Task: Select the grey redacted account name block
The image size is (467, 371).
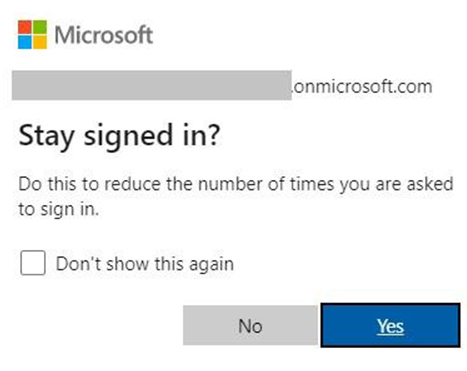Action: click(x=152, y=85)
